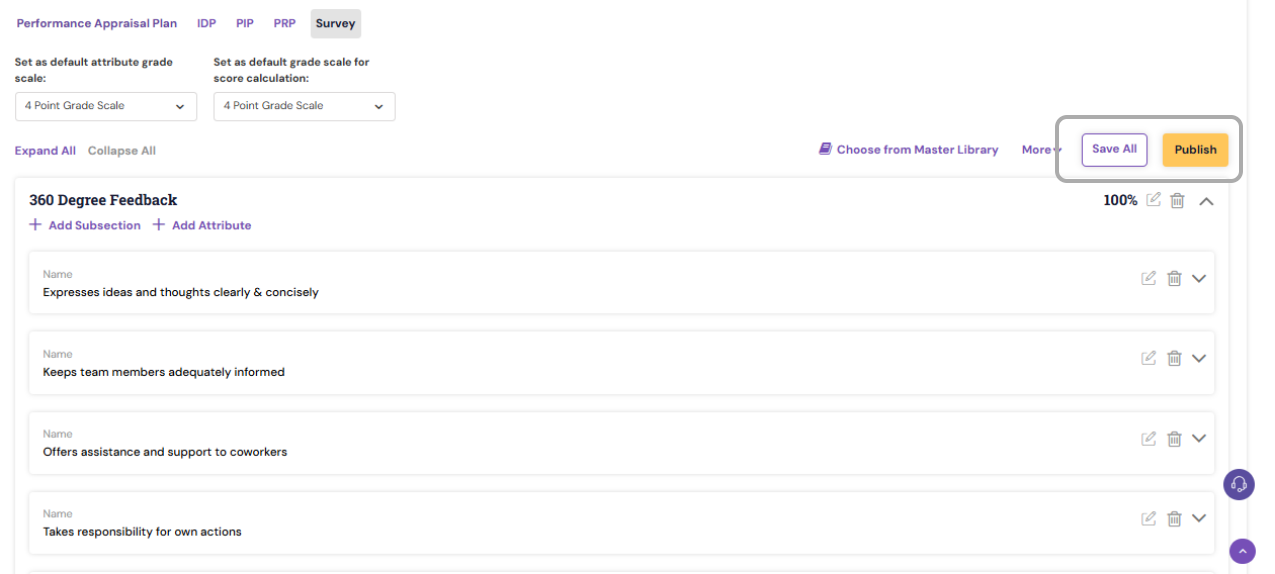The height and width of the screenshot is (574, 1275).
Task: Switch to the PIP tab
Action: pyautogui.click(x=245, y=23)
